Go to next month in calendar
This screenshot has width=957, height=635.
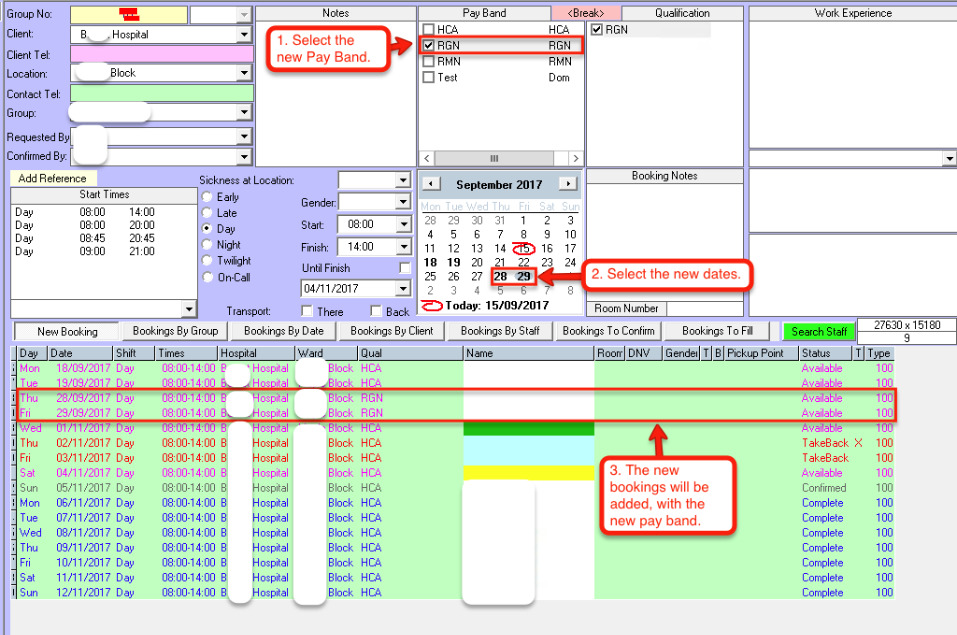coord(567,184)
